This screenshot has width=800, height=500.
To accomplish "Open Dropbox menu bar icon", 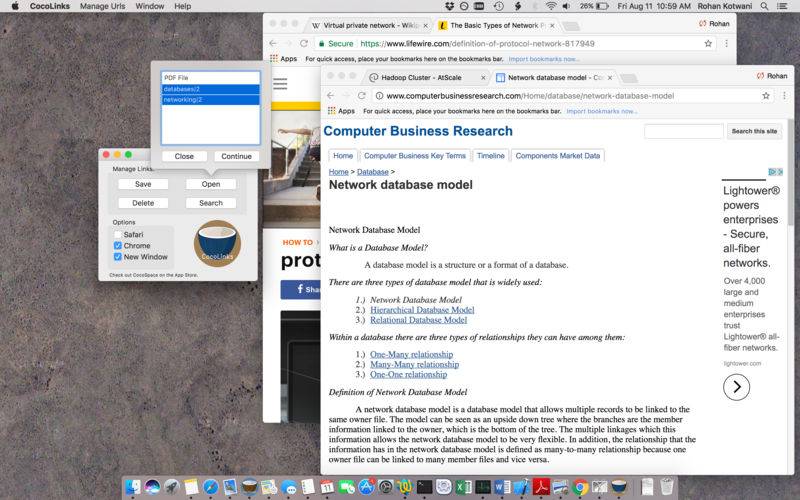I will point(449,6).
